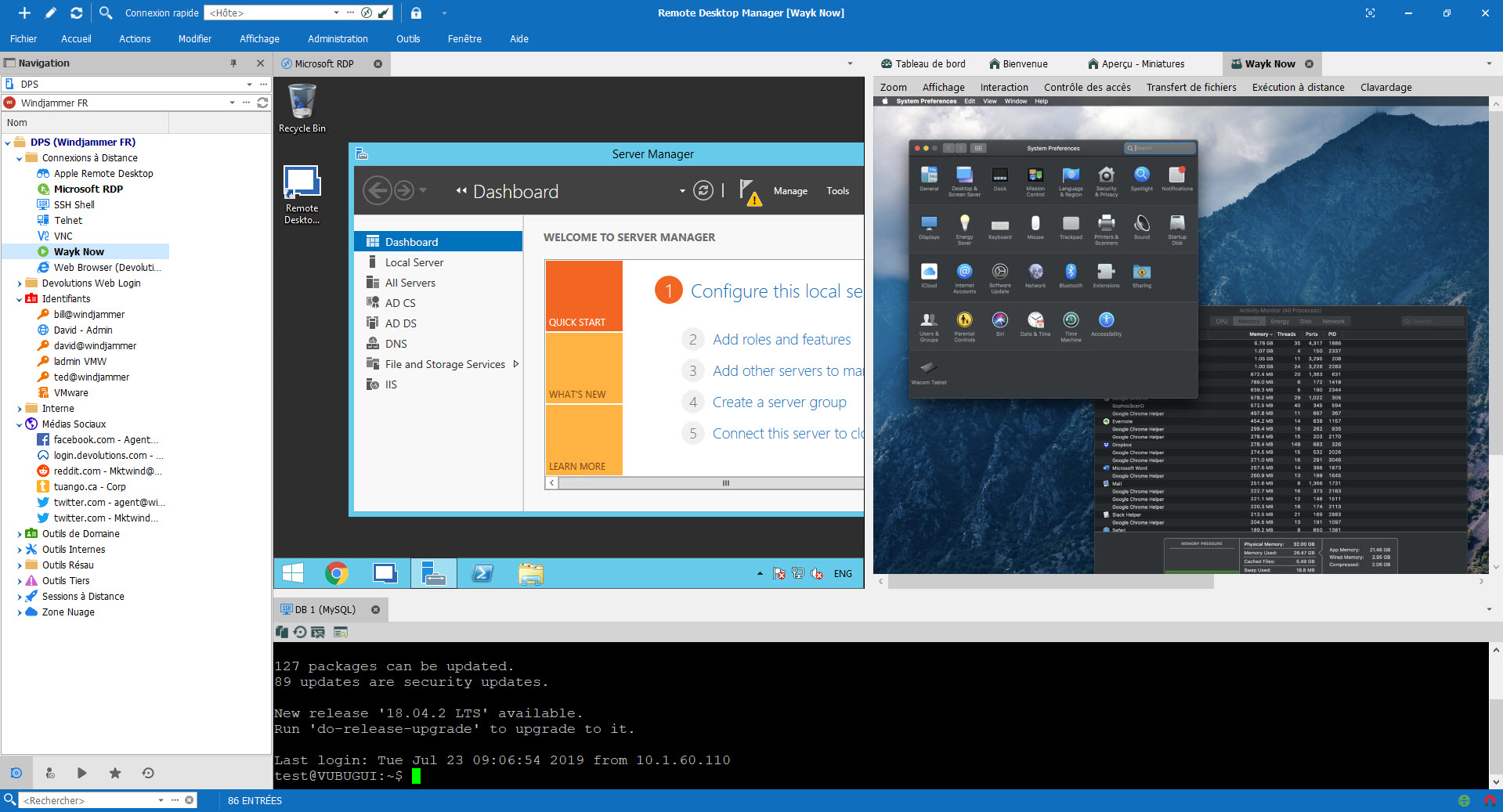The height and width of the screenshot is (812, 1503).
Task: Click play icon in navigation footer
Action: 82,773
